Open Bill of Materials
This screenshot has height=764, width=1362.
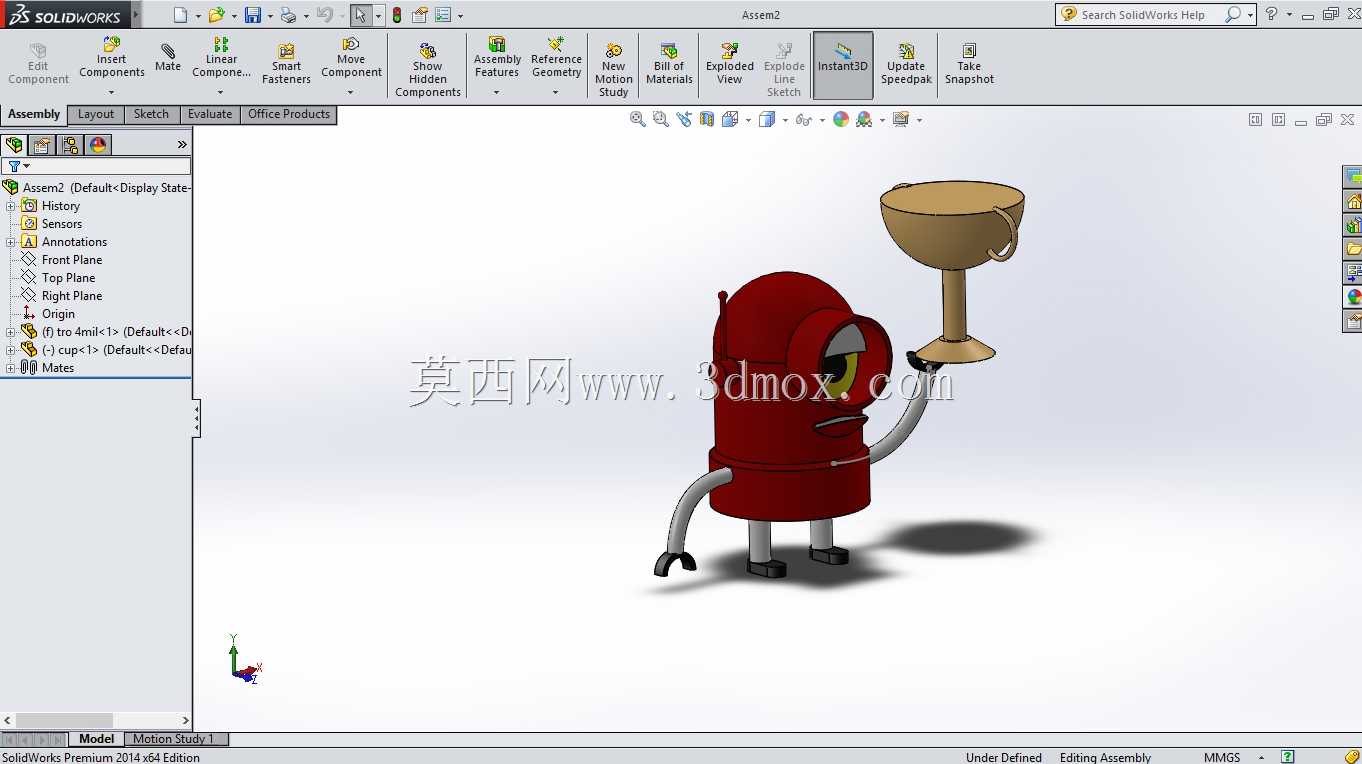[x=669, y=64]
